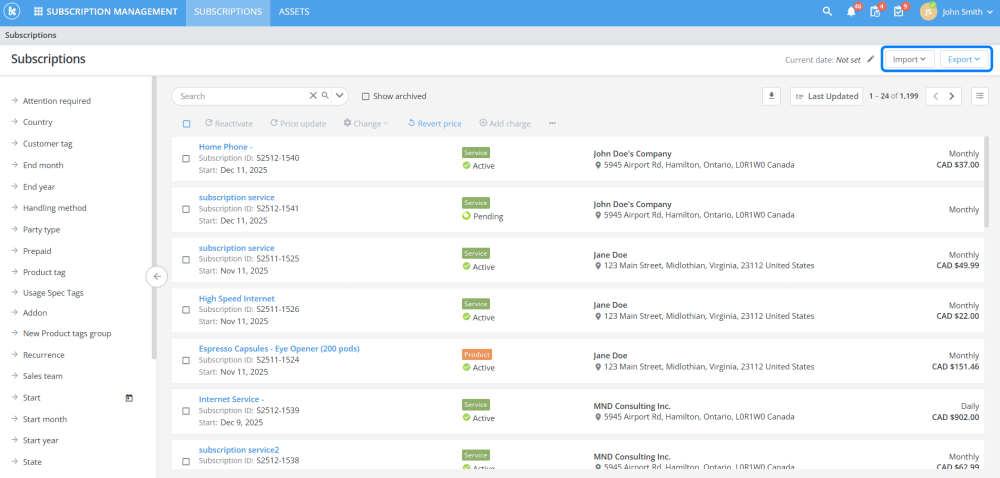The height and width of the screenshot is (478, 1000).
Task: Select checkbox for subscription S2512-1541
Action: [186, 209]
